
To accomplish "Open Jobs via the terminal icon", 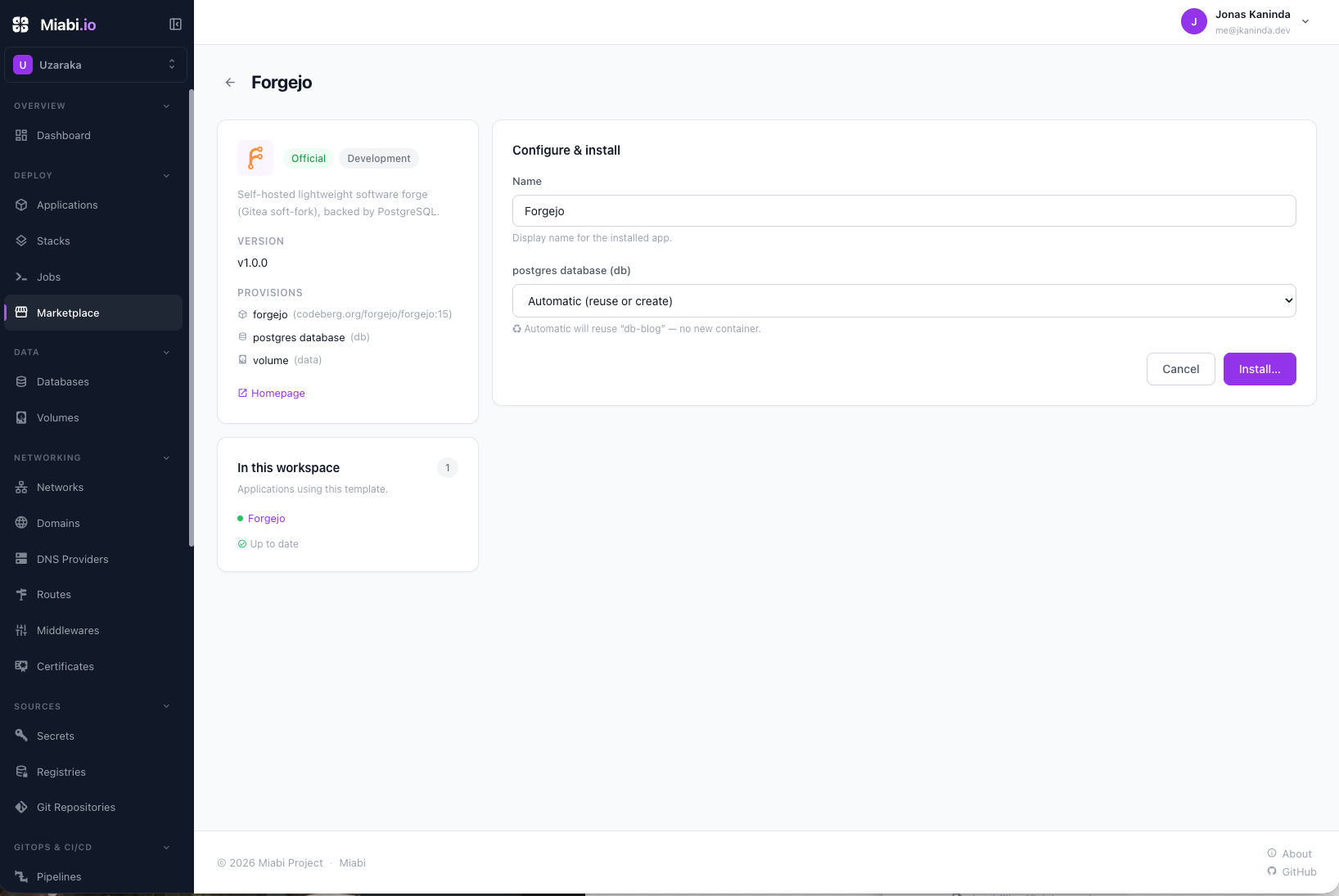I will (21, 277).
